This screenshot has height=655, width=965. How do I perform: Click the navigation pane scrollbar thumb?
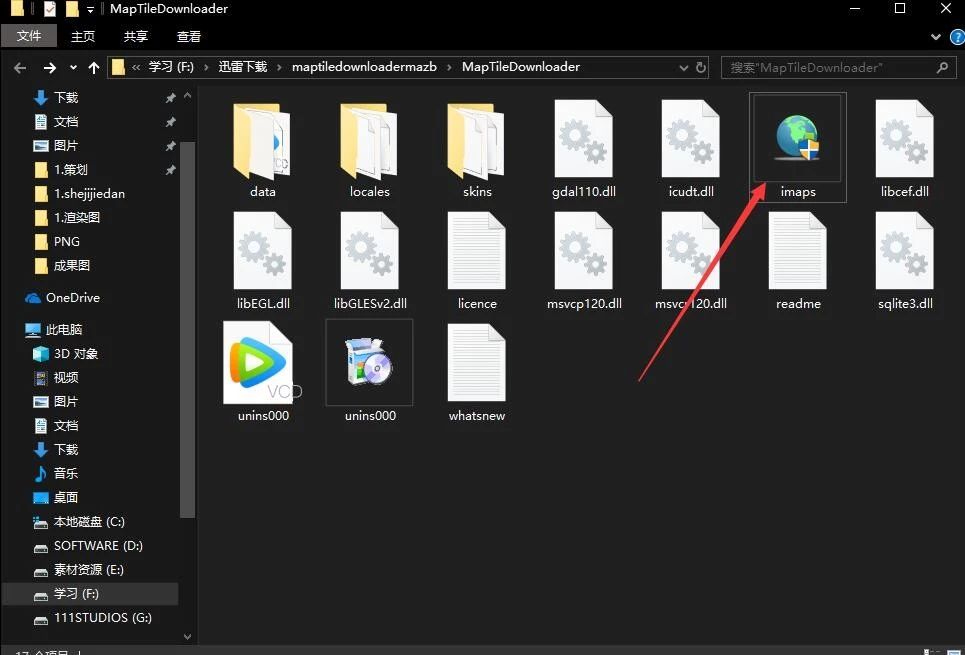188,329
